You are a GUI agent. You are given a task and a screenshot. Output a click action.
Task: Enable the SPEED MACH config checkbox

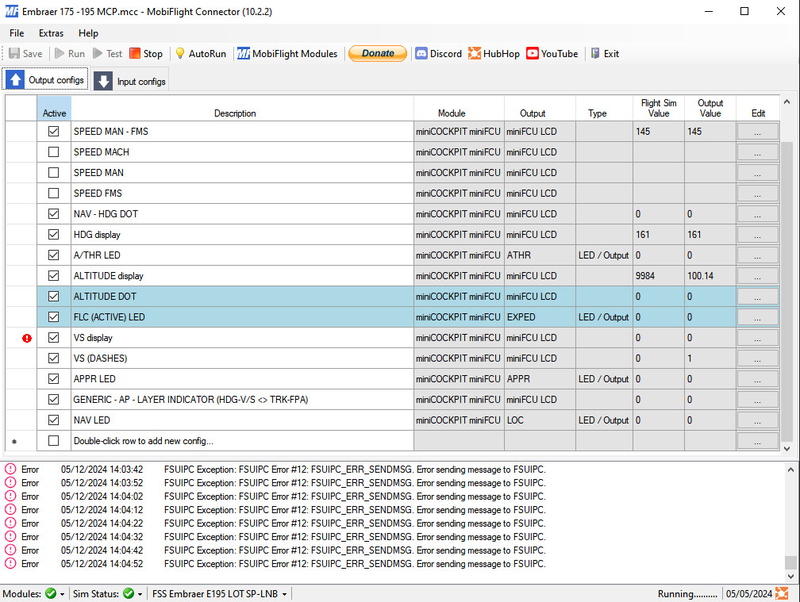[54, 152]
